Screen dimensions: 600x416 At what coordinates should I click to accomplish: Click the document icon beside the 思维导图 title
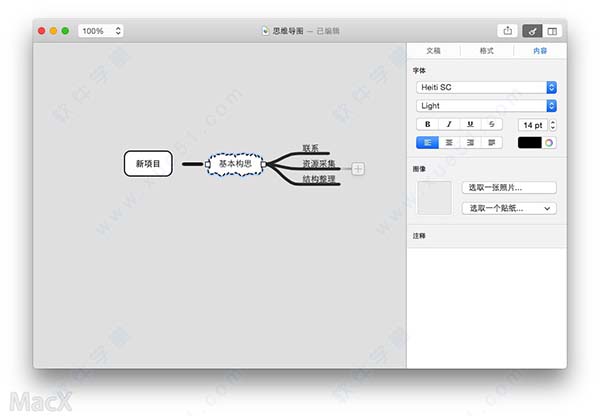pyautogui.click(x=265, y=31)
